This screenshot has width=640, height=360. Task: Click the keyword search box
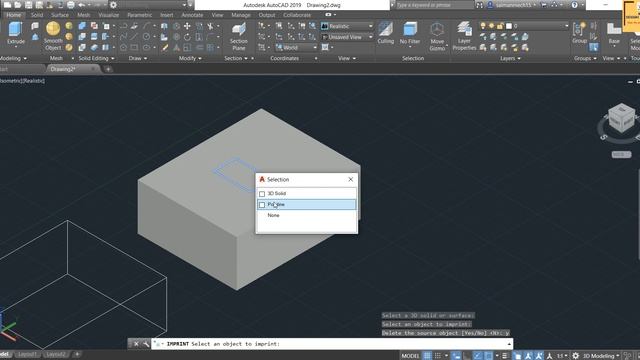[434, 5]
